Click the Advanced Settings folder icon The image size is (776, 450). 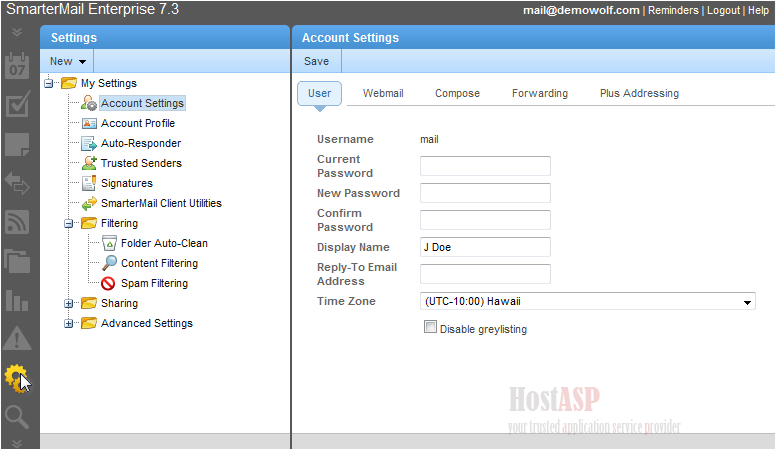coord(89,323)
